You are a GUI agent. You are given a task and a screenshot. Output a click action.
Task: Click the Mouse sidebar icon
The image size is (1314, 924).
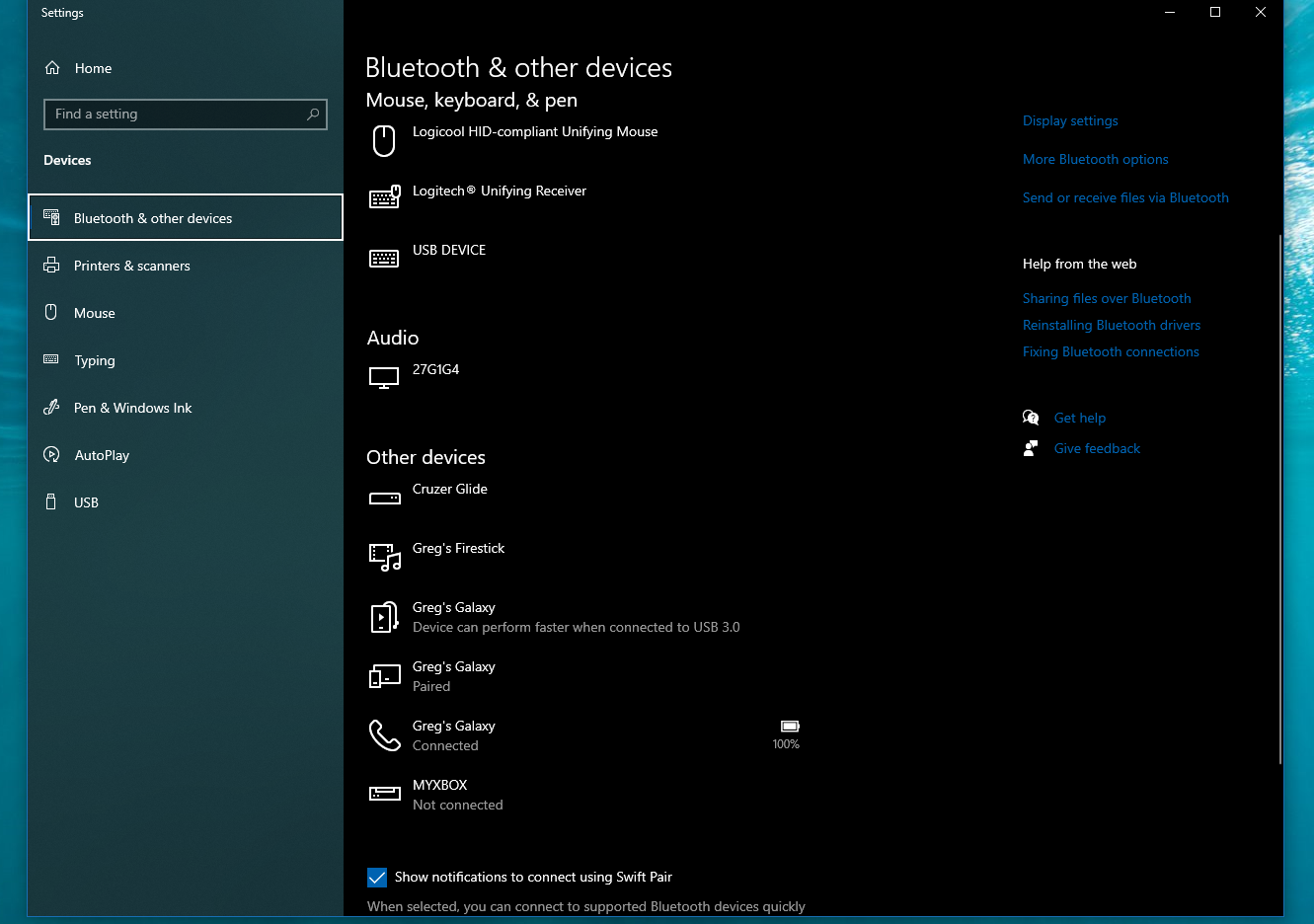[51, 313]
